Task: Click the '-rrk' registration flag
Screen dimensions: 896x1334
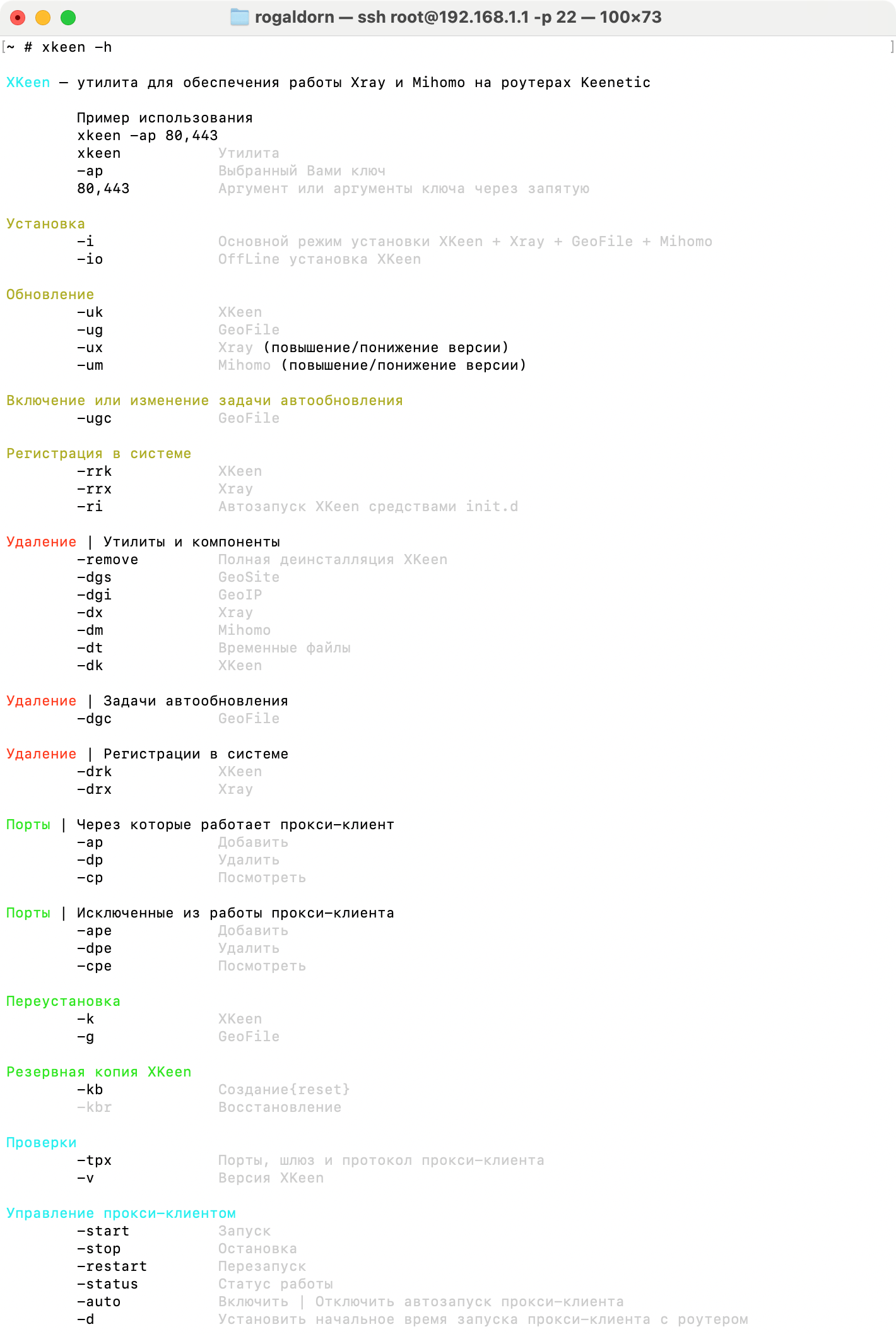Action: [x=94, y=471]
